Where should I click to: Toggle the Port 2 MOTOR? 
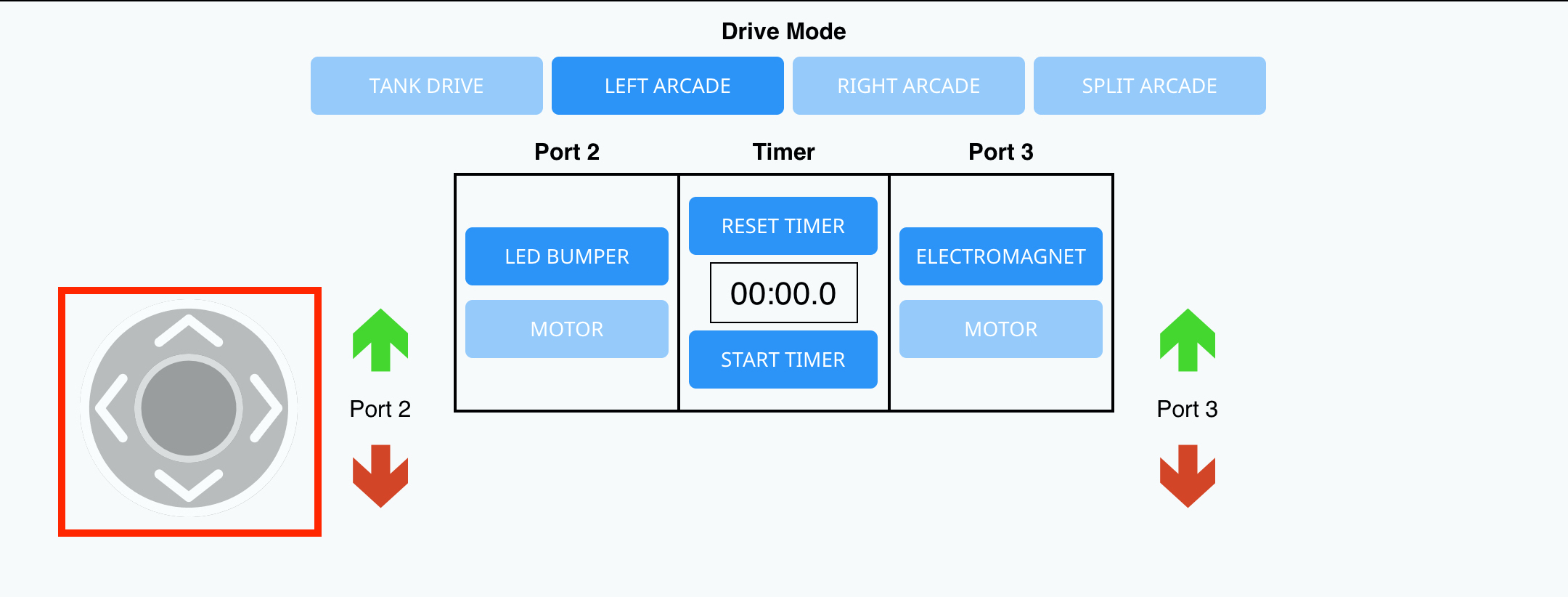click(x=566, y=328)
